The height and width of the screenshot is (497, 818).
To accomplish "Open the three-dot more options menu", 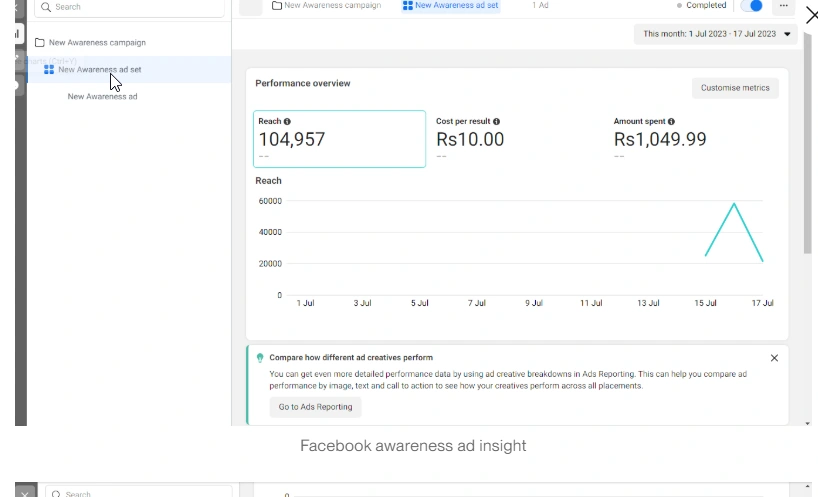I will pos(783,6).
